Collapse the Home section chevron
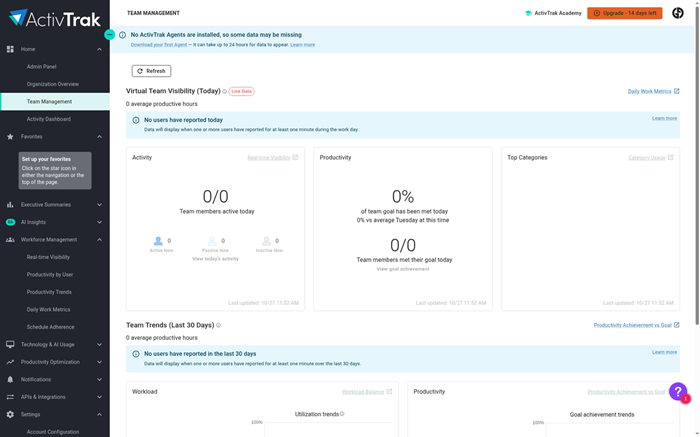700x437 pixels. (100, 49)
